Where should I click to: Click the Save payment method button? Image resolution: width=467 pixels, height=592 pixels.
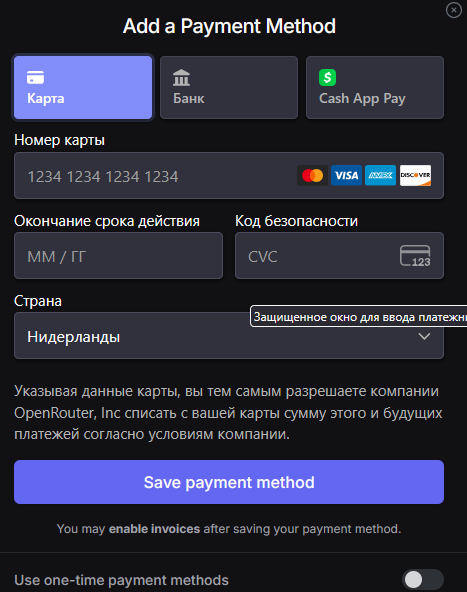[x=229, y=482]
